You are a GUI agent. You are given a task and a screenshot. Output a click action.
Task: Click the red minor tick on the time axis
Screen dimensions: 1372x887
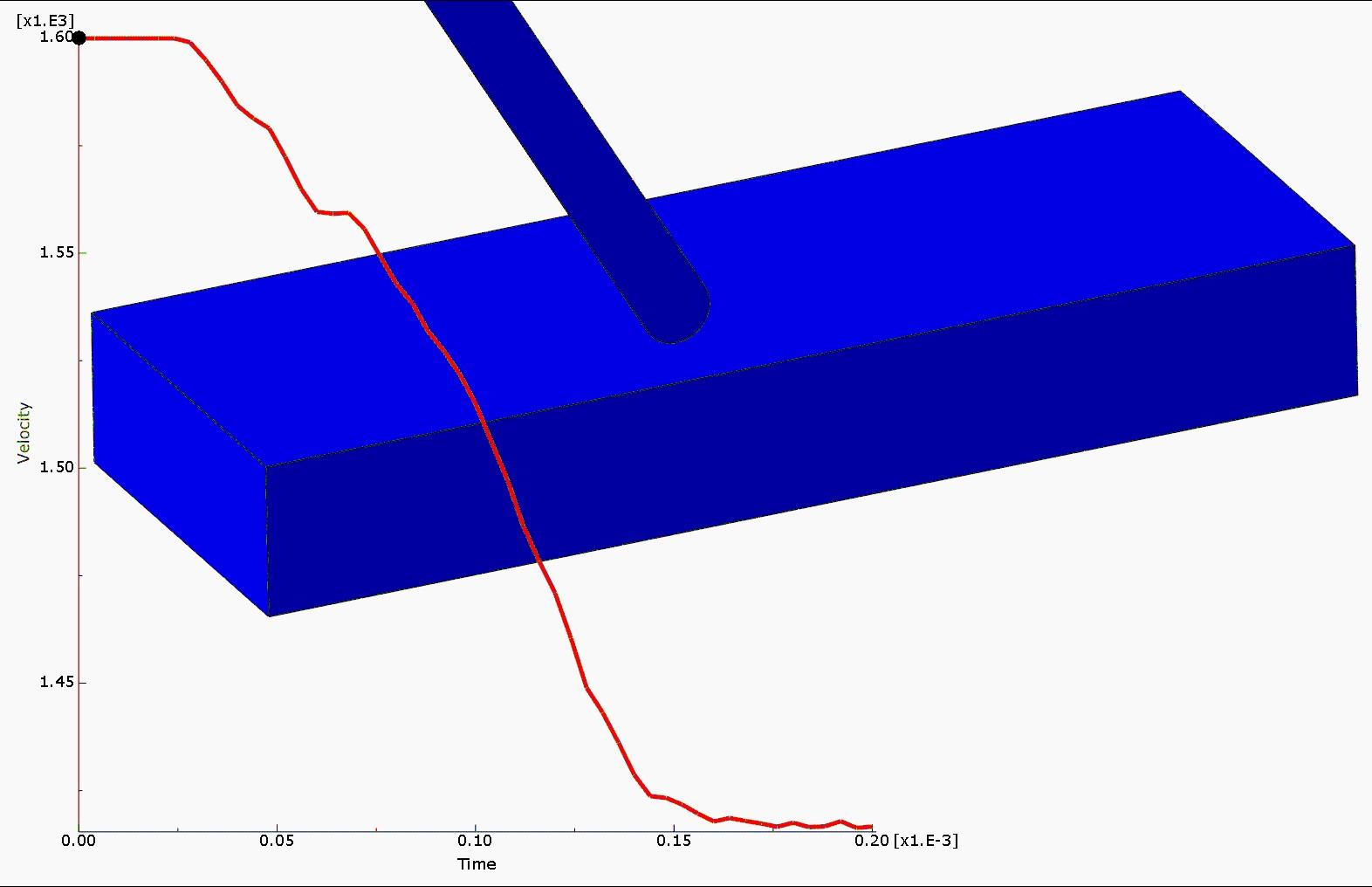pyautogui.click(x=376, y=829)
